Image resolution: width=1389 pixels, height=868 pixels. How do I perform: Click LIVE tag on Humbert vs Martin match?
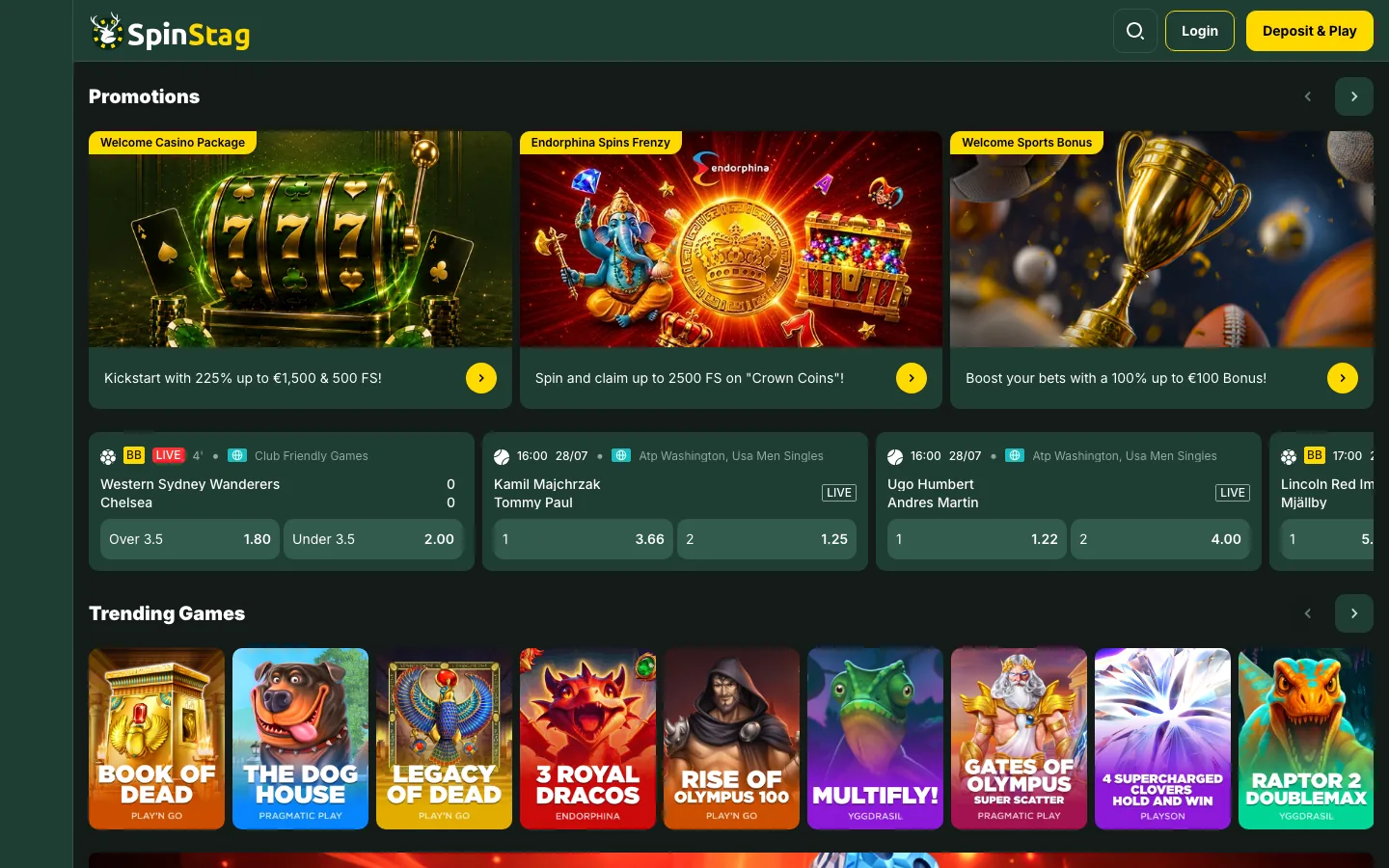[1233, 493]
